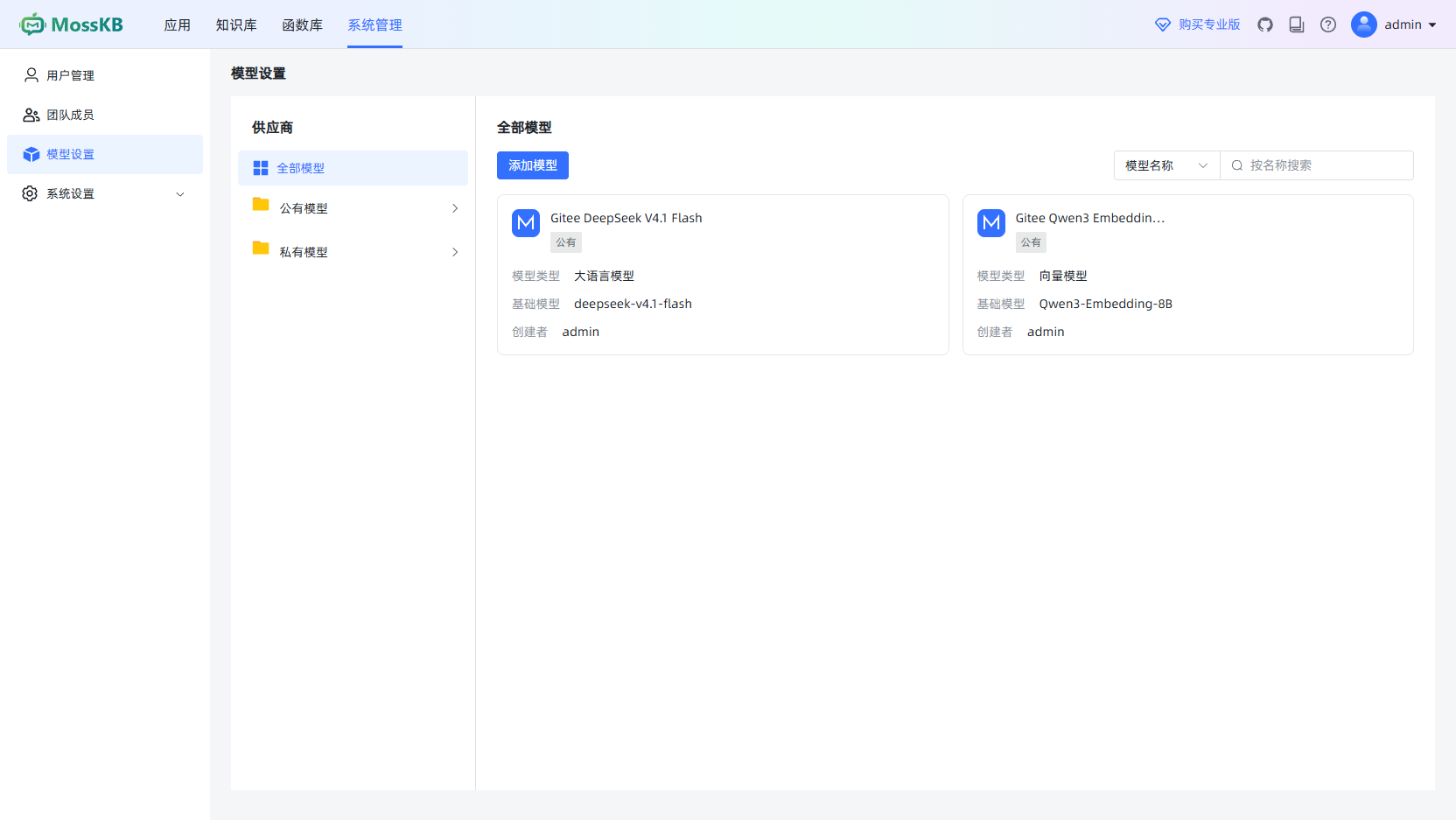Open the documentation book icon
Screen dimensions: 1456x820
(x=1297, y=25)
